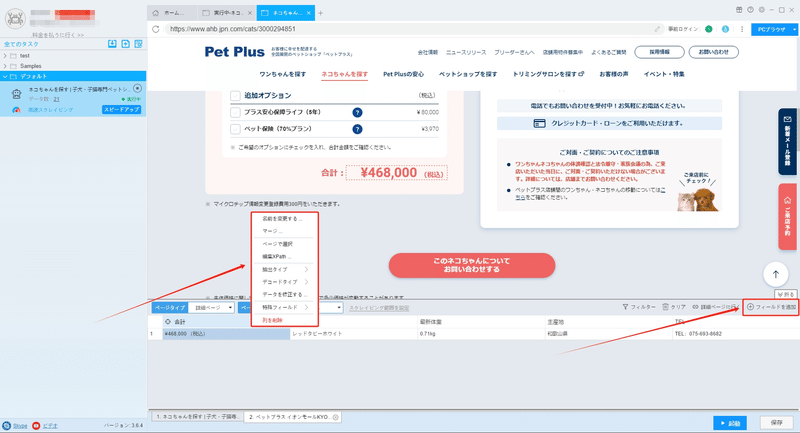Click the scroll-to-top arrow button

(x=776, y=274)
